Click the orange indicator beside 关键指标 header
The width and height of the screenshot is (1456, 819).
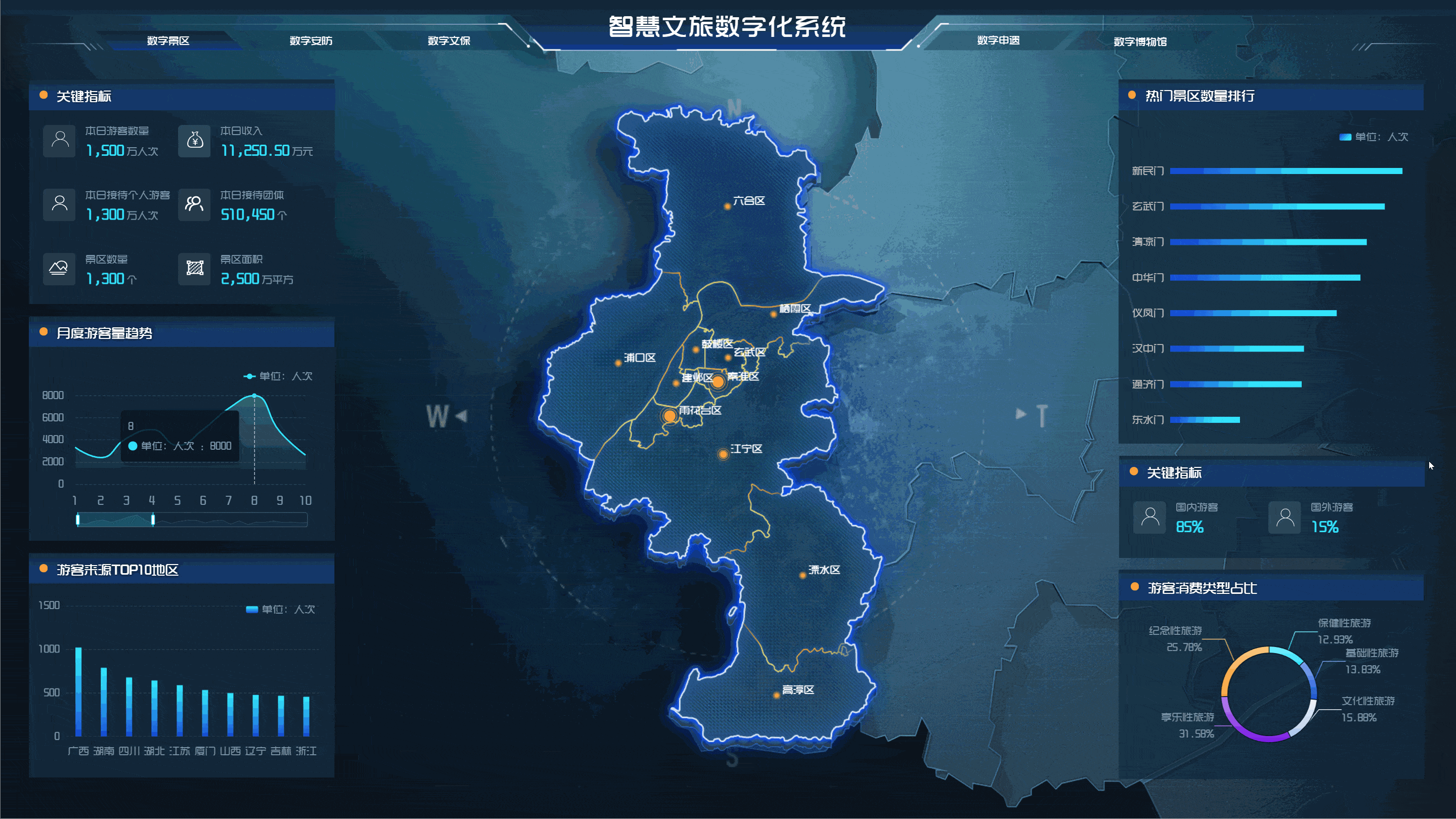coord(43,97)
